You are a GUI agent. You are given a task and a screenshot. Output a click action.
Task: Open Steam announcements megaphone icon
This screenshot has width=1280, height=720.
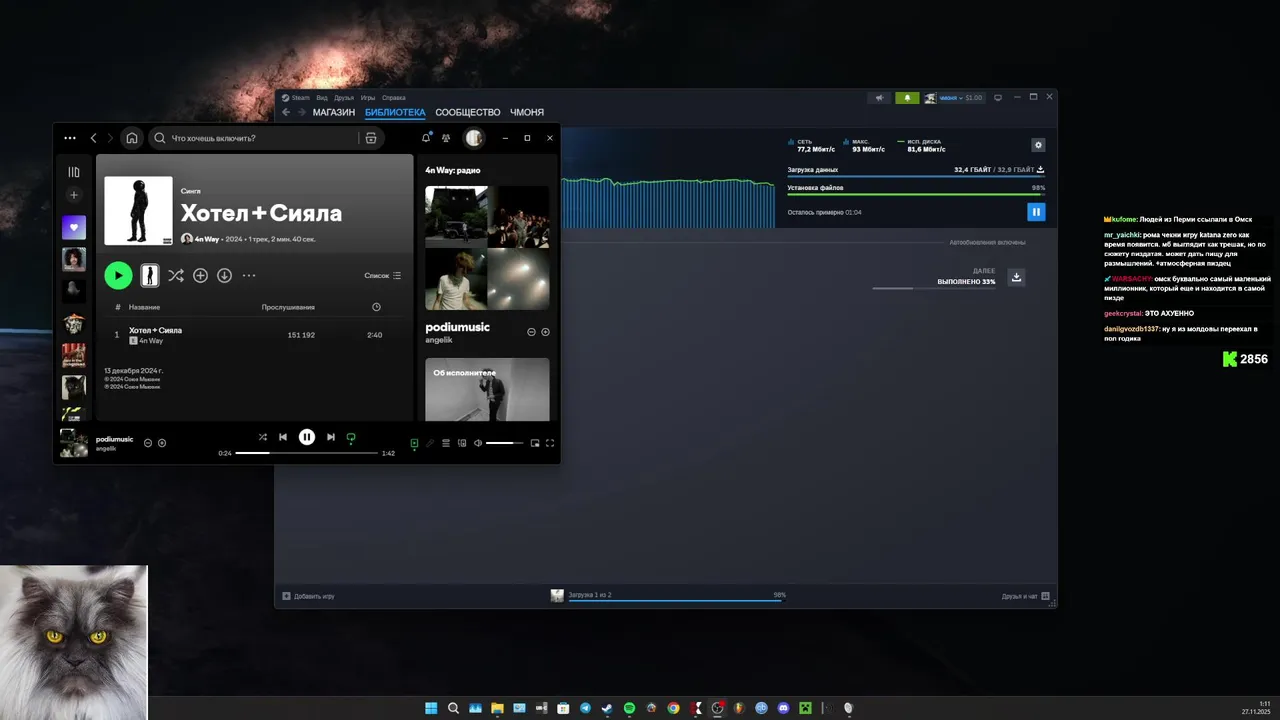coord(879,98)
